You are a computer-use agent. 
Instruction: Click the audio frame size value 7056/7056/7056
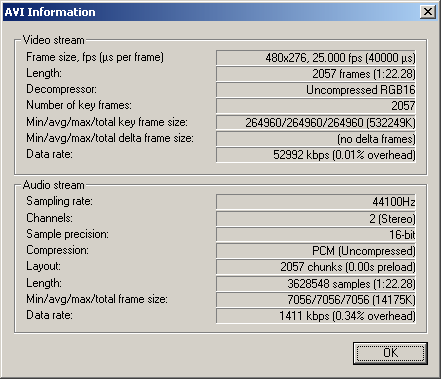[316, 300]
